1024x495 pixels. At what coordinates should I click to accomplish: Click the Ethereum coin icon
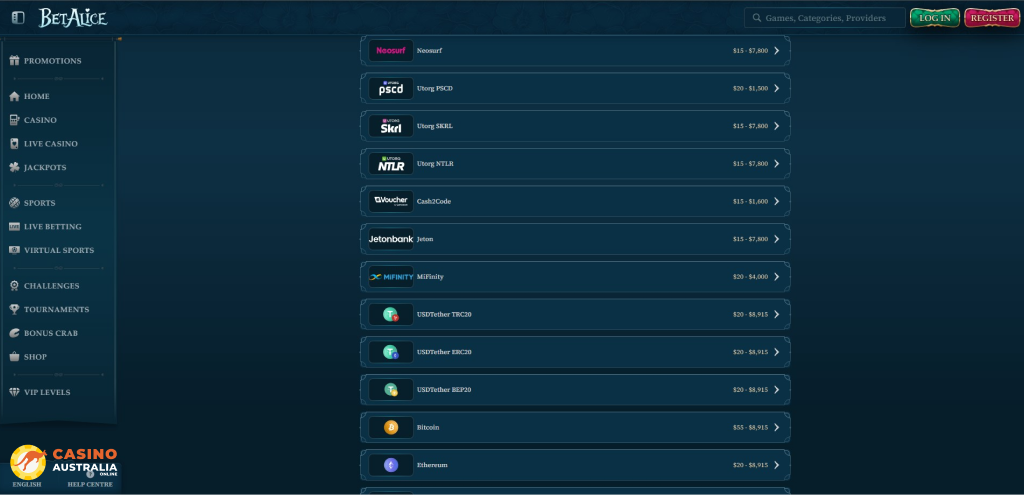click(391, 465)
